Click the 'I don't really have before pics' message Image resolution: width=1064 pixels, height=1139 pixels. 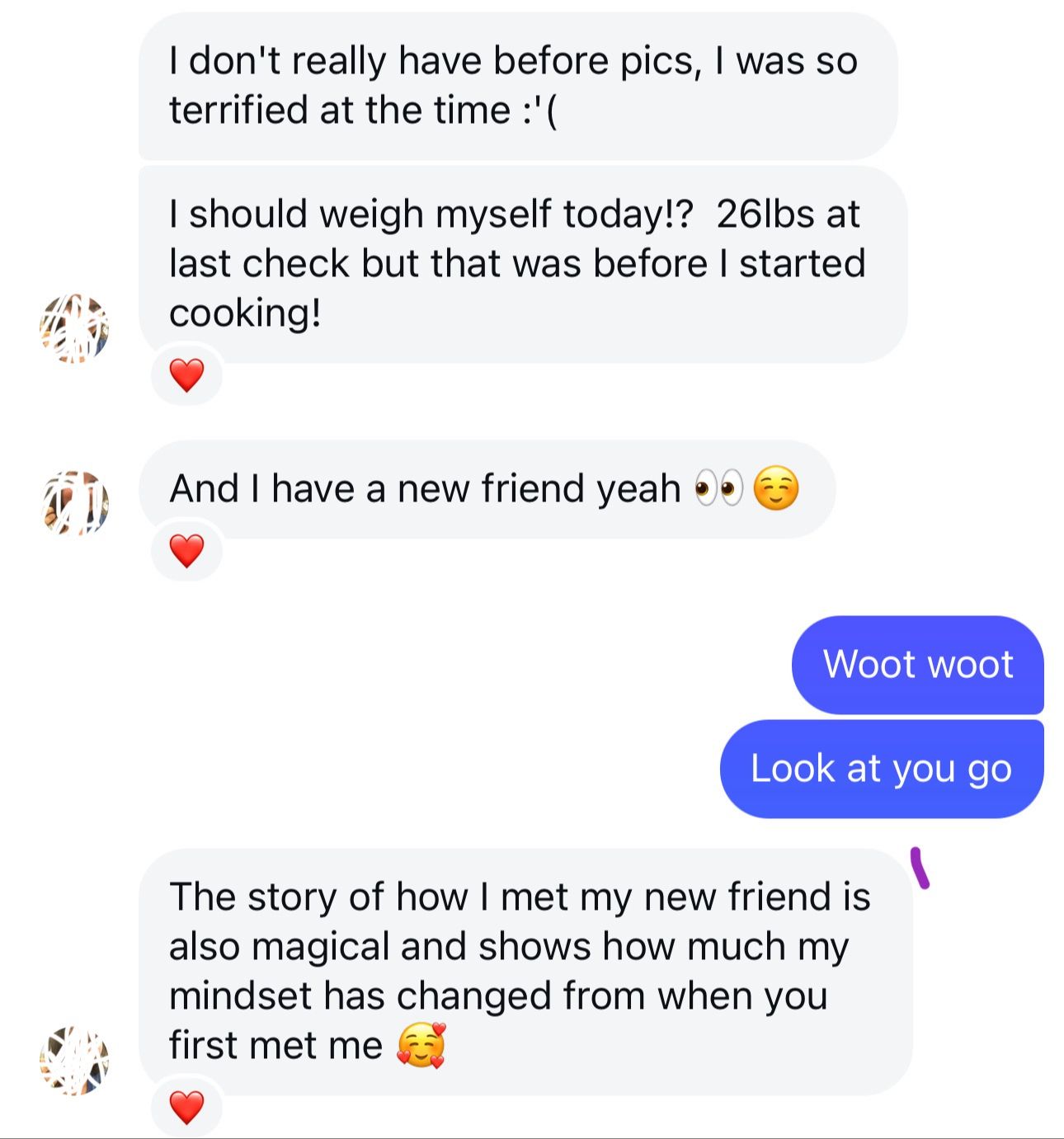(516, 86)
